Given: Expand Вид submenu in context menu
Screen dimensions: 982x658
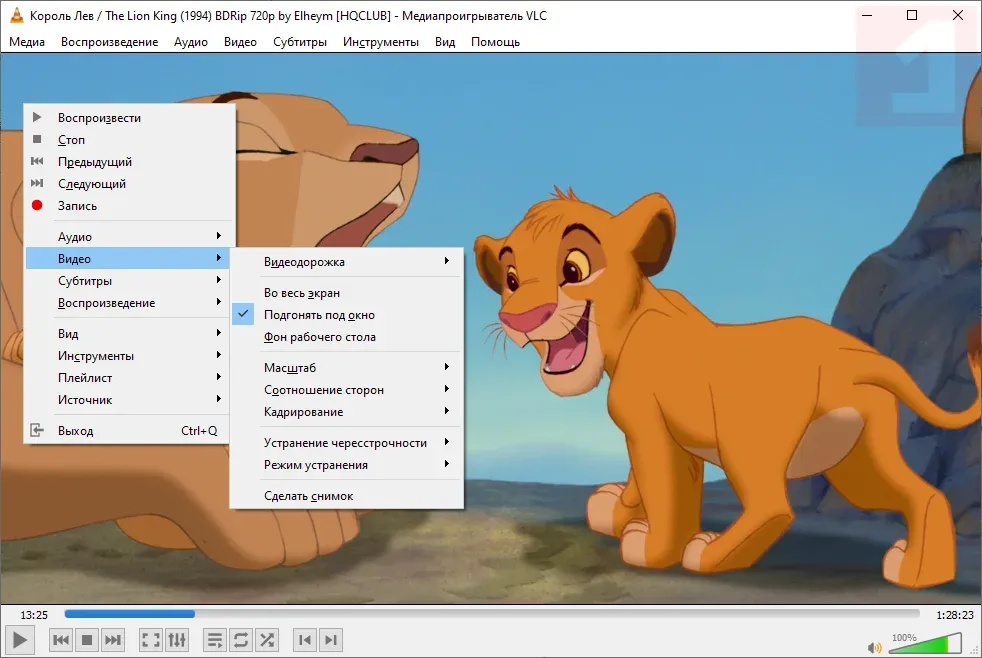Looking at the screenshot, I should [129, 334].
